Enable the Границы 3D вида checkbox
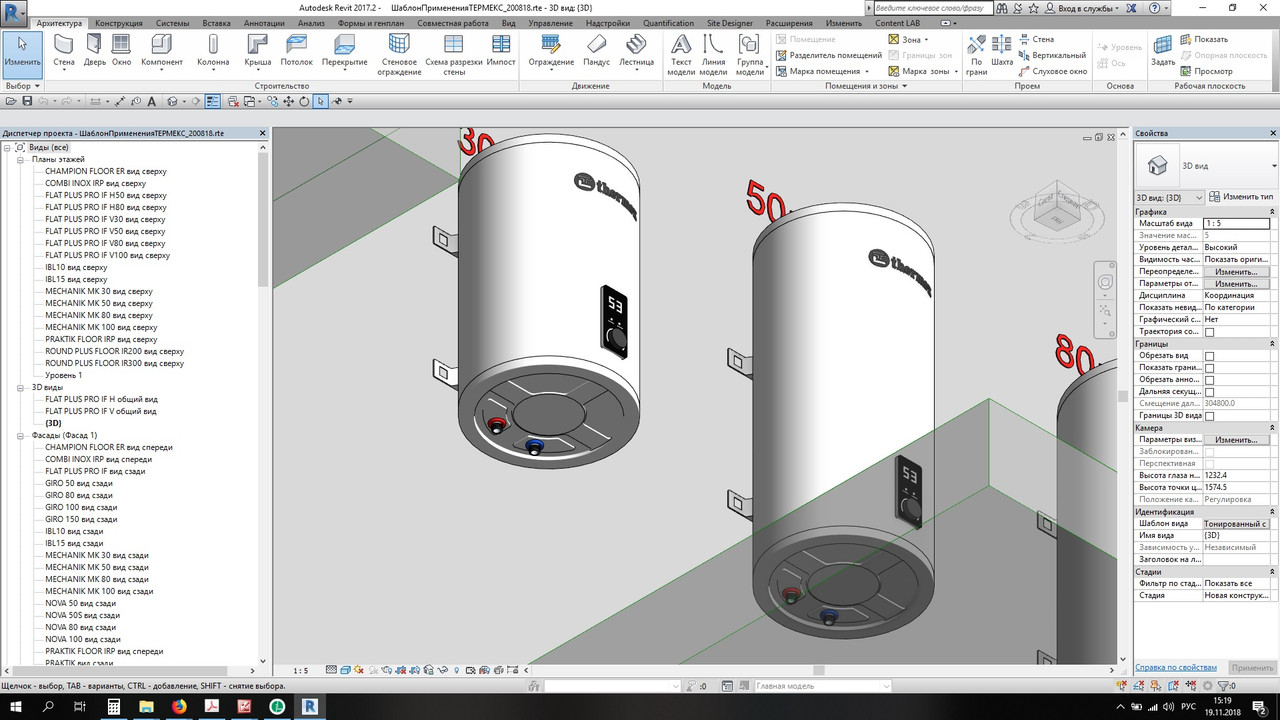 click(x=1209, y=416)
